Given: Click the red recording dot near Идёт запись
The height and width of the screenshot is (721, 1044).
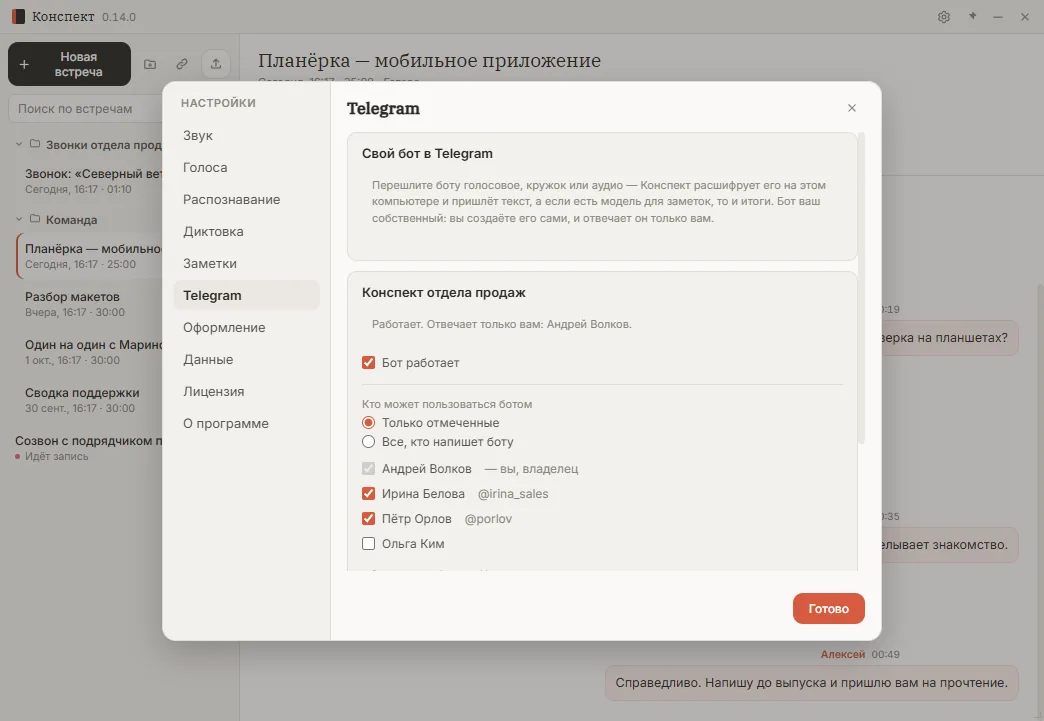Looking at the screenshot, I should point(17,457).
